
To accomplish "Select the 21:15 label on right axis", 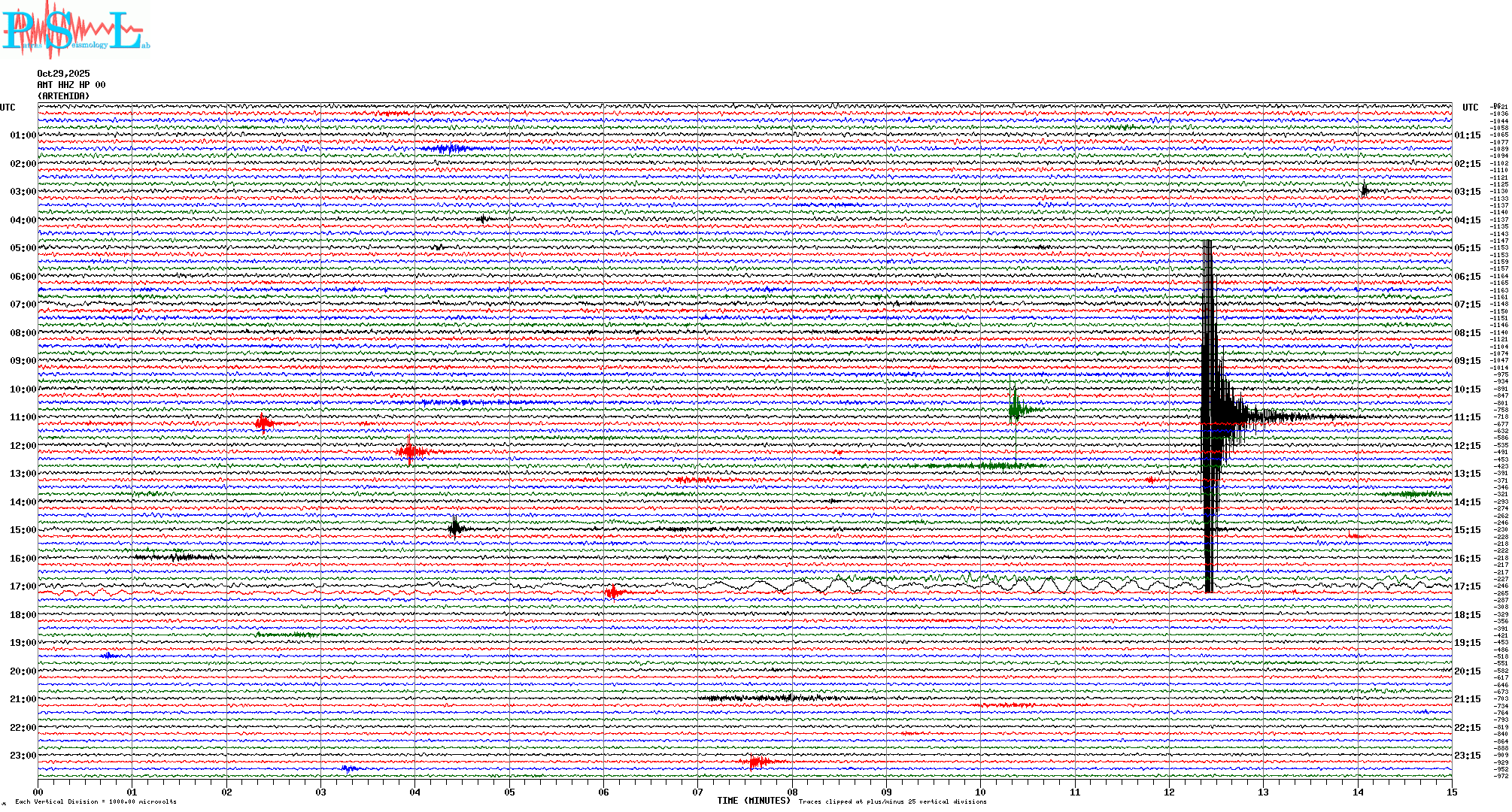I will coord(1467,699).
